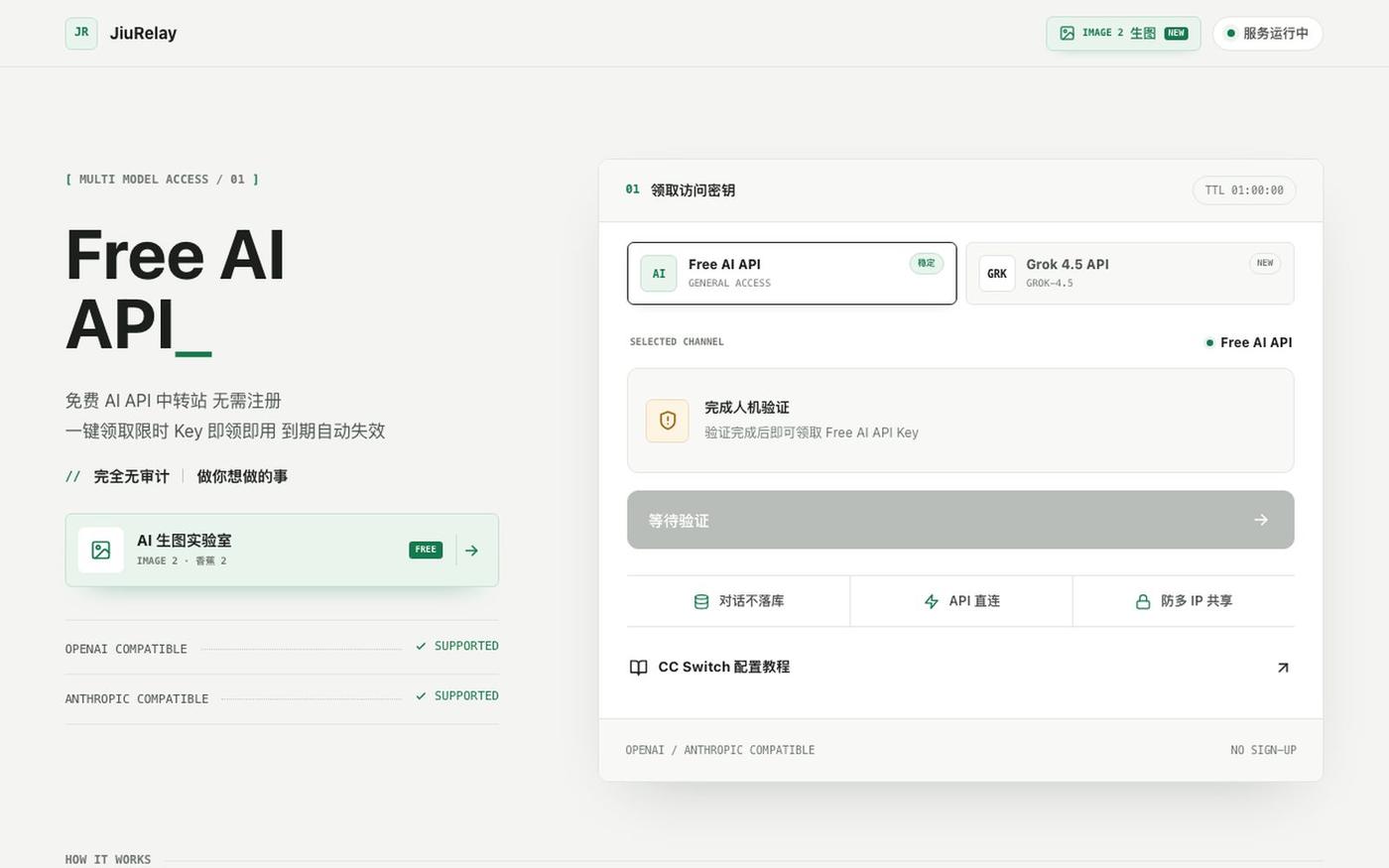The image size is (1389, 868).
Task: Click the NEW badge in the header IMAGE 2 button
Action: coord(1176,33)
